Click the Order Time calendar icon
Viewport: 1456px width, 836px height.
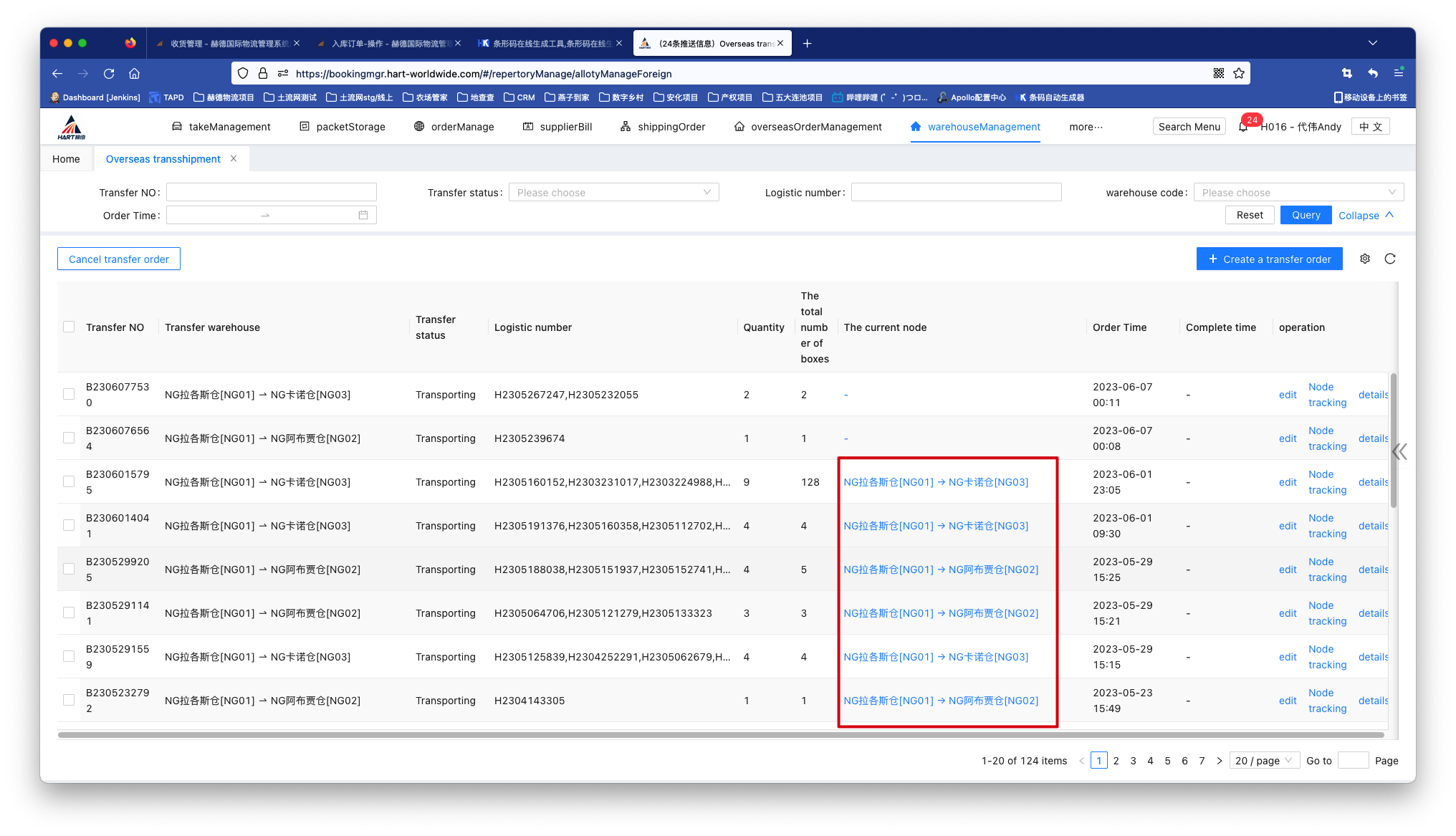(363, 215)
